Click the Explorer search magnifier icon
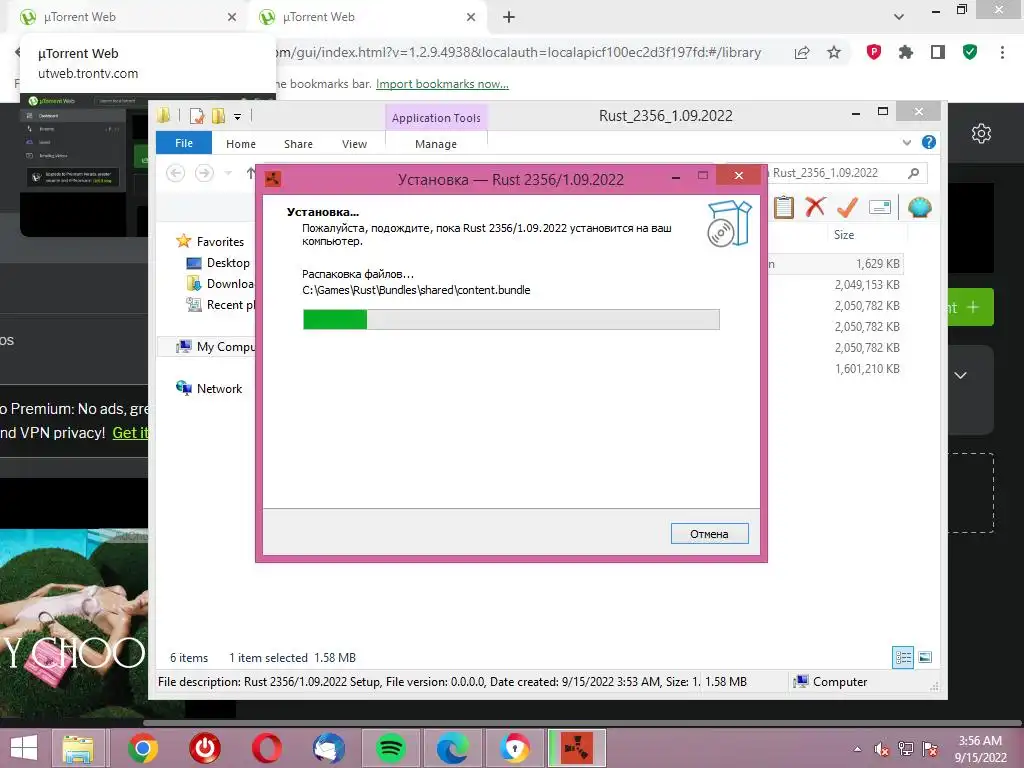 point(914,173)
